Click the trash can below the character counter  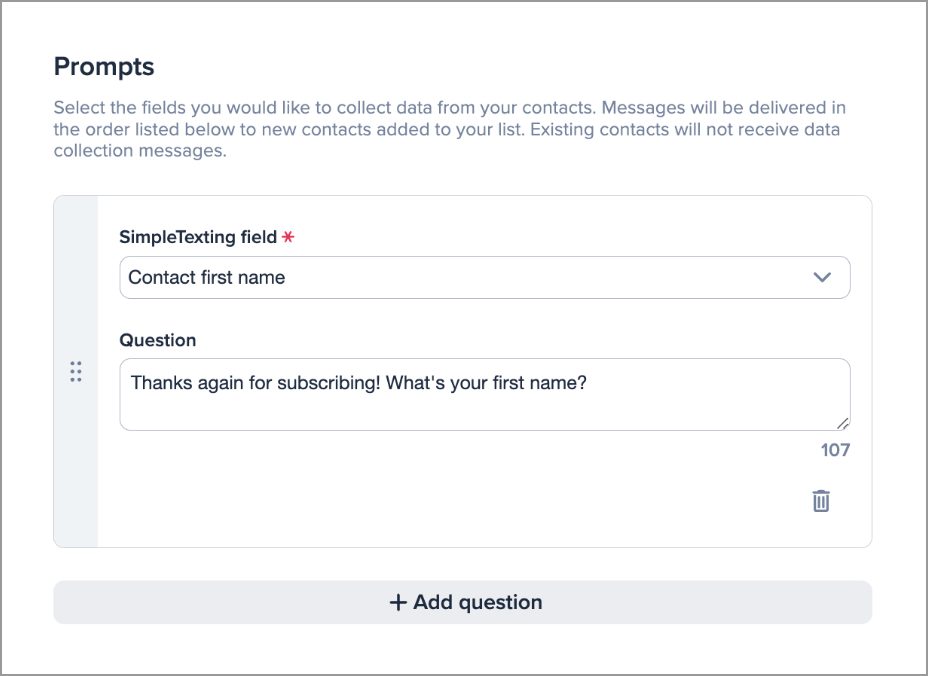(821, 500)
